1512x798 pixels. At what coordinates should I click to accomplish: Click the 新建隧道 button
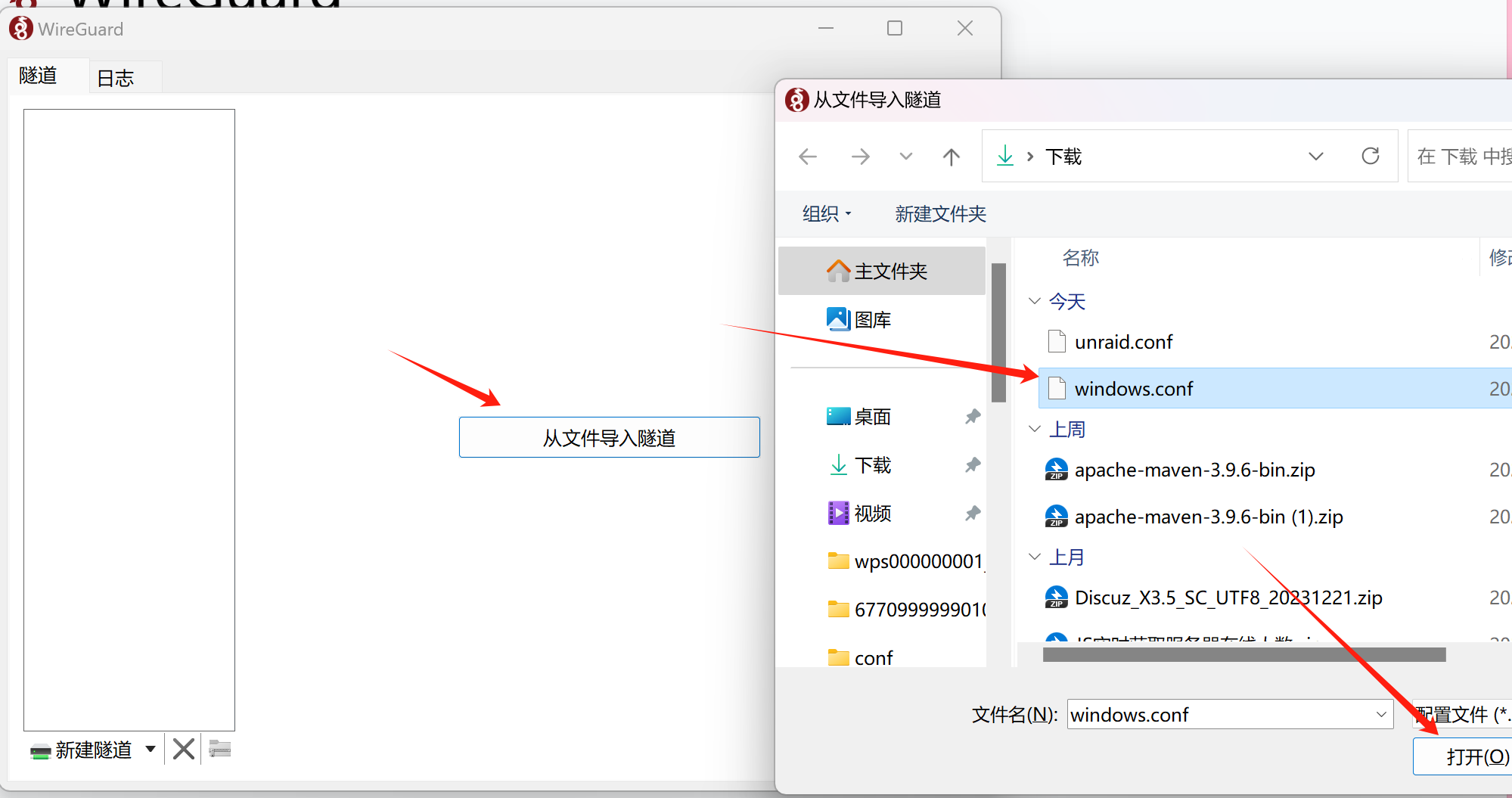81,750
